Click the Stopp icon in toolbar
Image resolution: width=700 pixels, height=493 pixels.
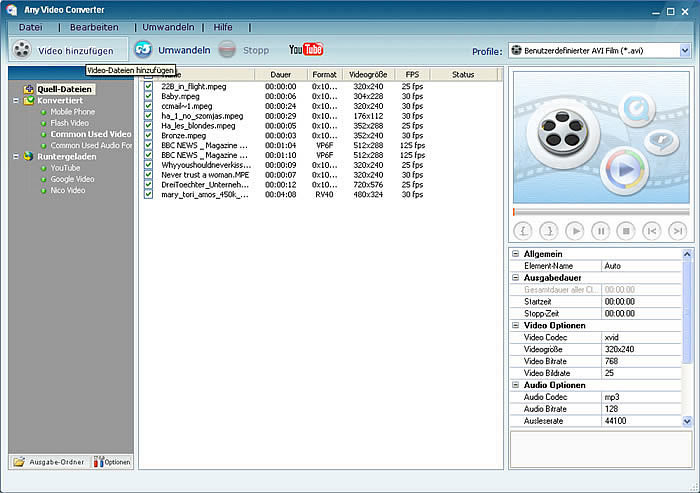point(227,49)
